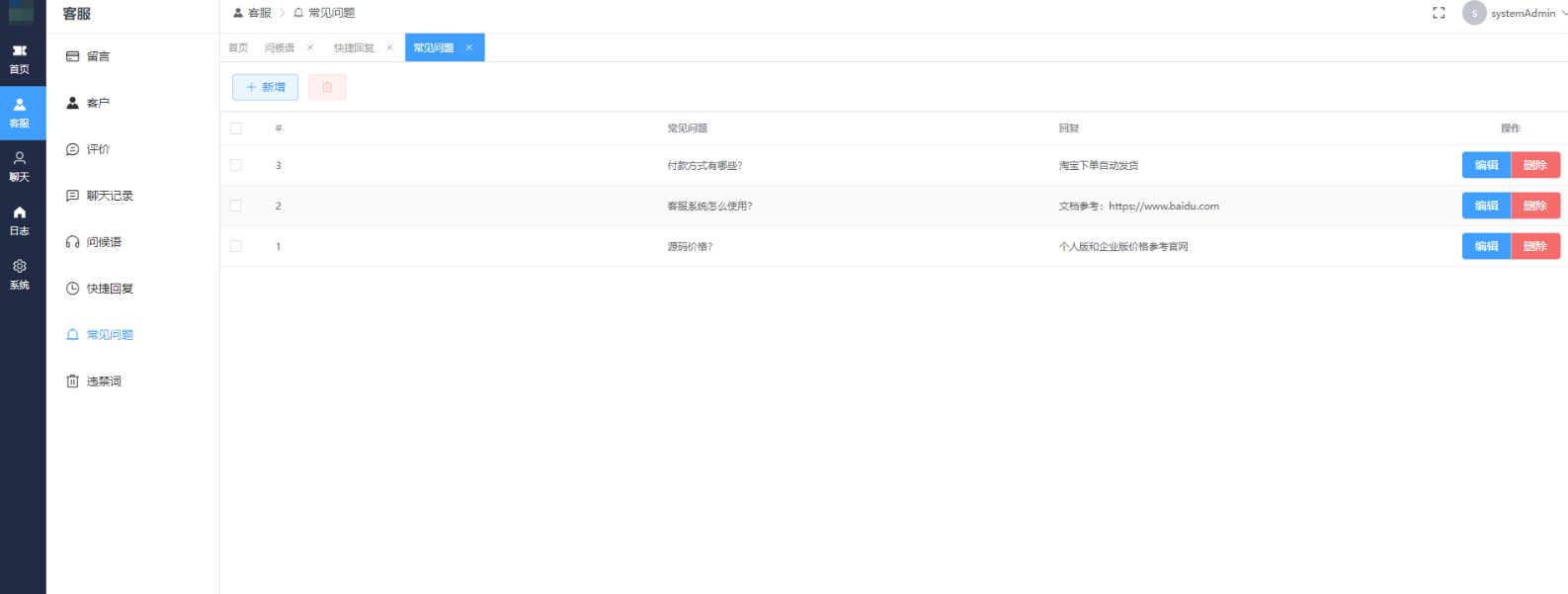1568x594 pixels.
Task: Select the 常见问题 tab
Action: pyautogui.click(x=434, y=47)
